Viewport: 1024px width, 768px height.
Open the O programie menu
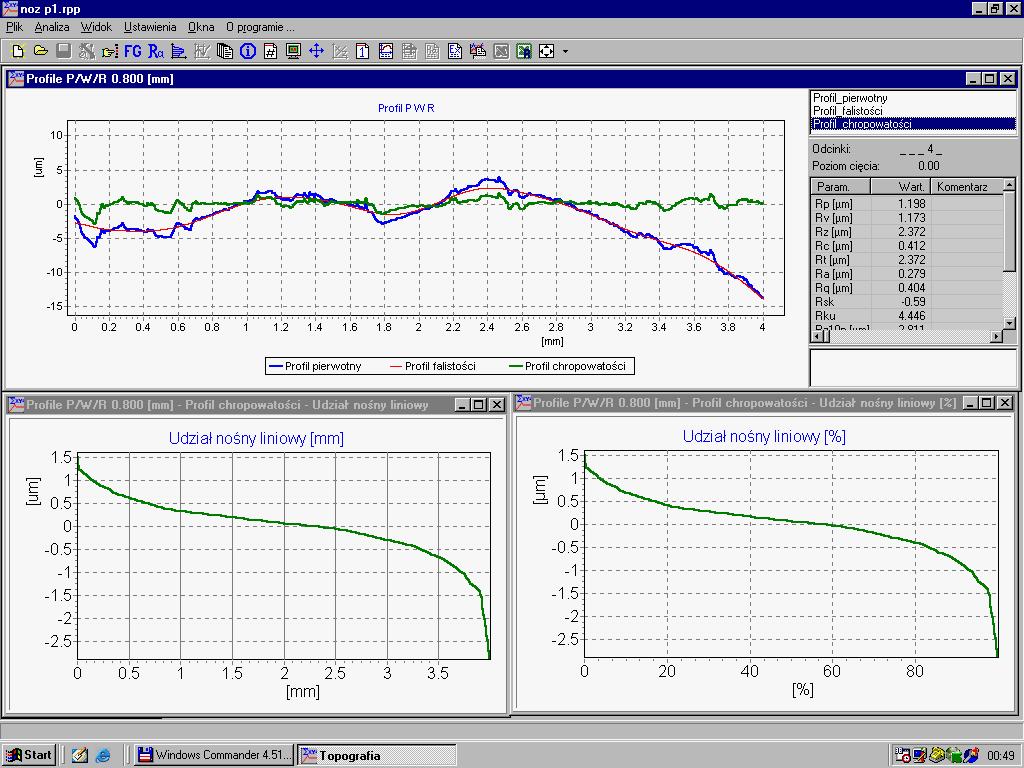pyautogui.click(x=260, y=27)
